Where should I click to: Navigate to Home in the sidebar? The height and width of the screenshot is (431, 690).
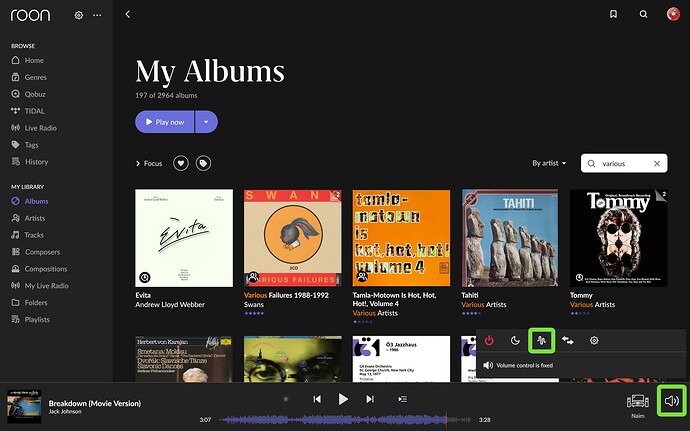pyautogui.click(x=27, y=60)
